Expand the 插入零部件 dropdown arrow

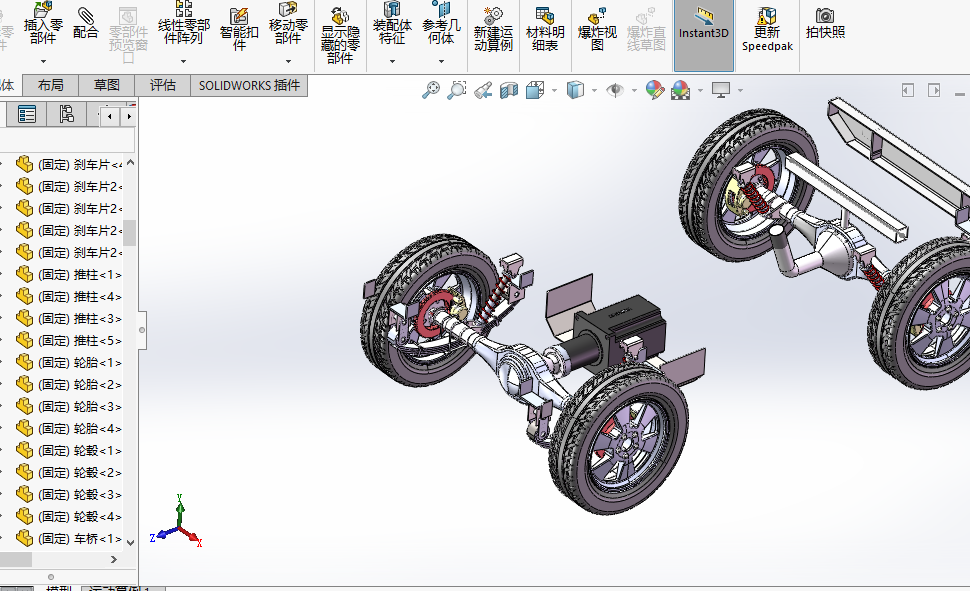point(43,61)
